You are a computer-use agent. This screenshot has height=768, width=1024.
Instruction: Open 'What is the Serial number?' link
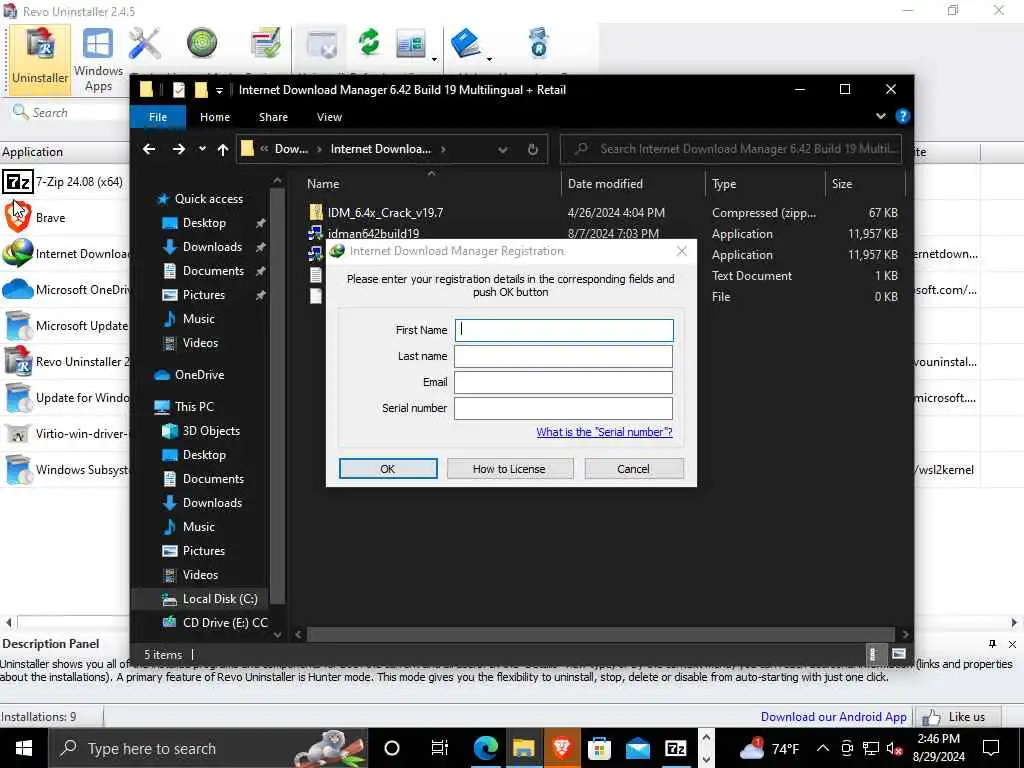[604, 432]
